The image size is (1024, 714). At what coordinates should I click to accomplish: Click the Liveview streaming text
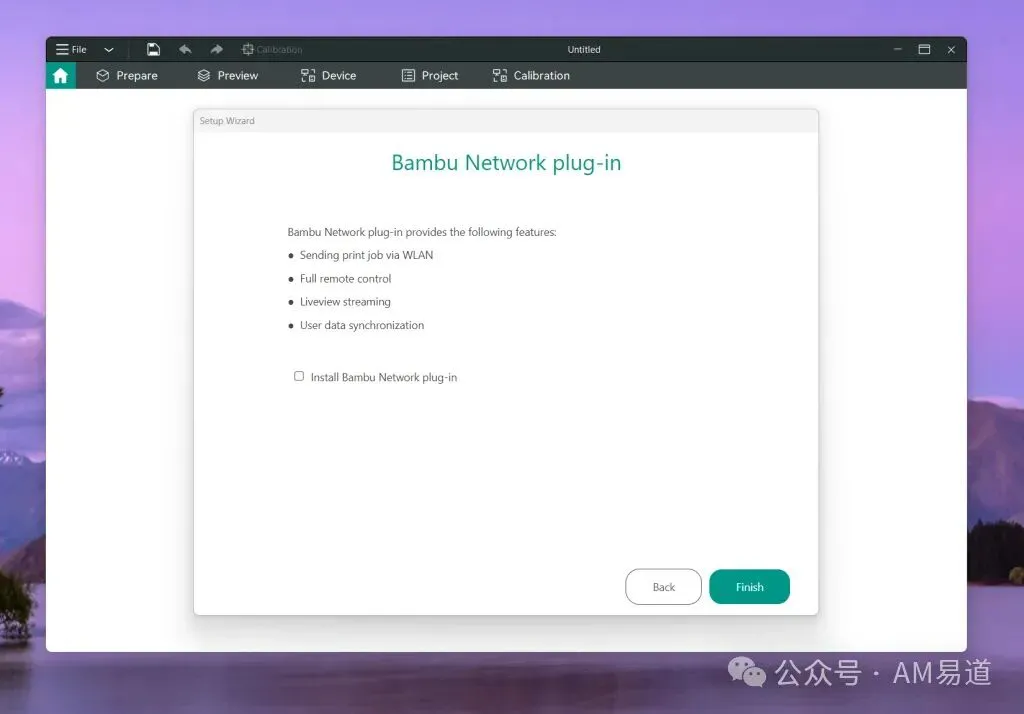[x=345, y=302]
